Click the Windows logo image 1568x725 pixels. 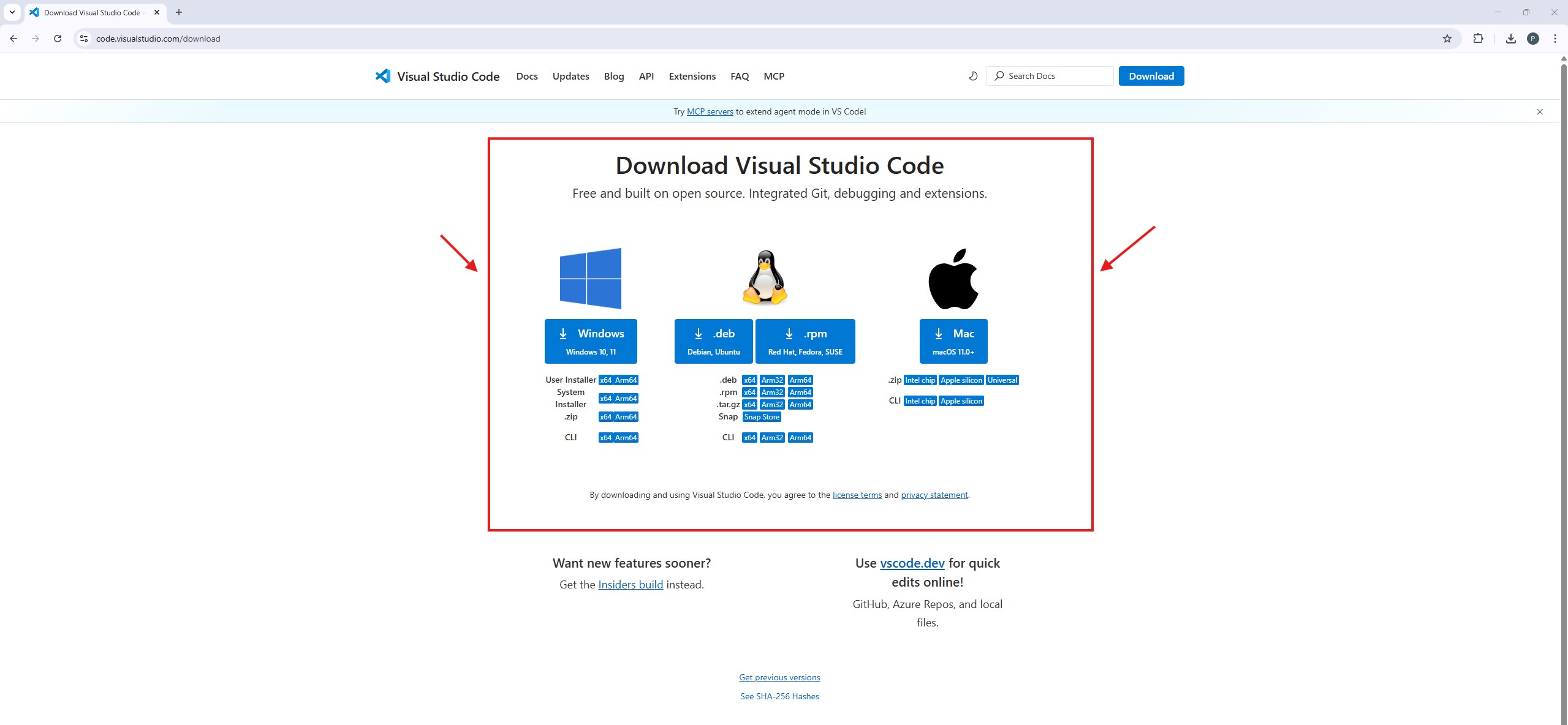point(590,279)
